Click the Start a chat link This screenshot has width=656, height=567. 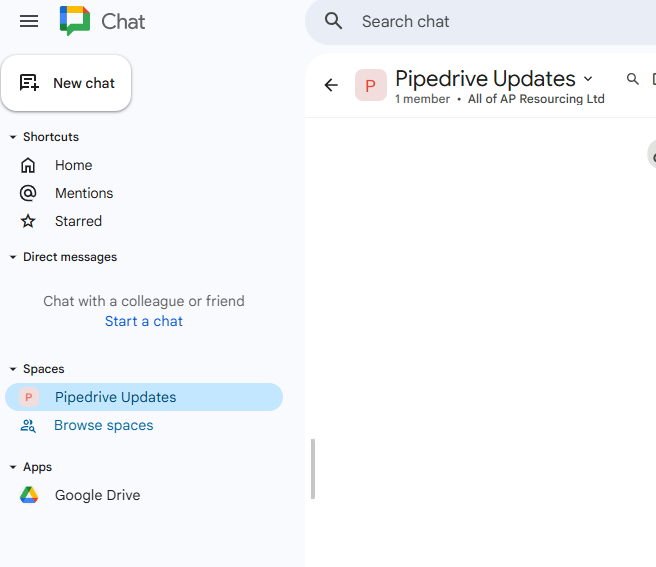click(144, 321)
